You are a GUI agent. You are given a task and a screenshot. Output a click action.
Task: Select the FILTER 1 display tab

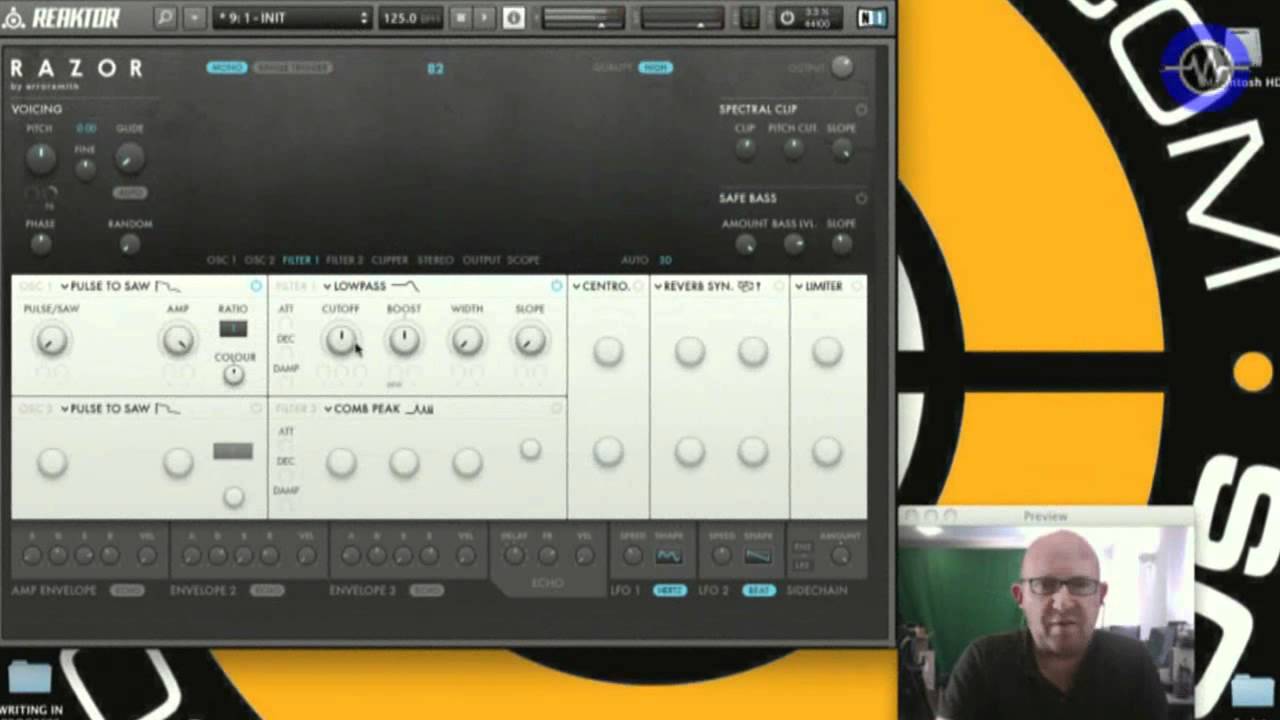pos(300,260)
